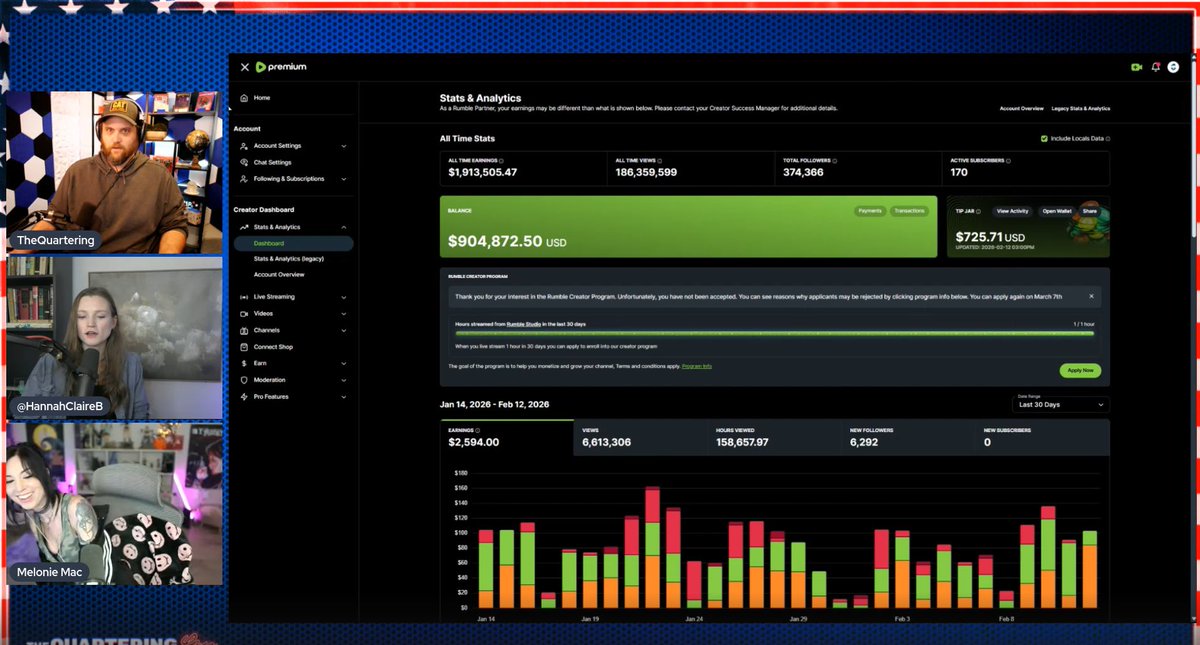The image size is (1200, 645).
Task: Open the Rumble premium logo
Action: (281, 67)
